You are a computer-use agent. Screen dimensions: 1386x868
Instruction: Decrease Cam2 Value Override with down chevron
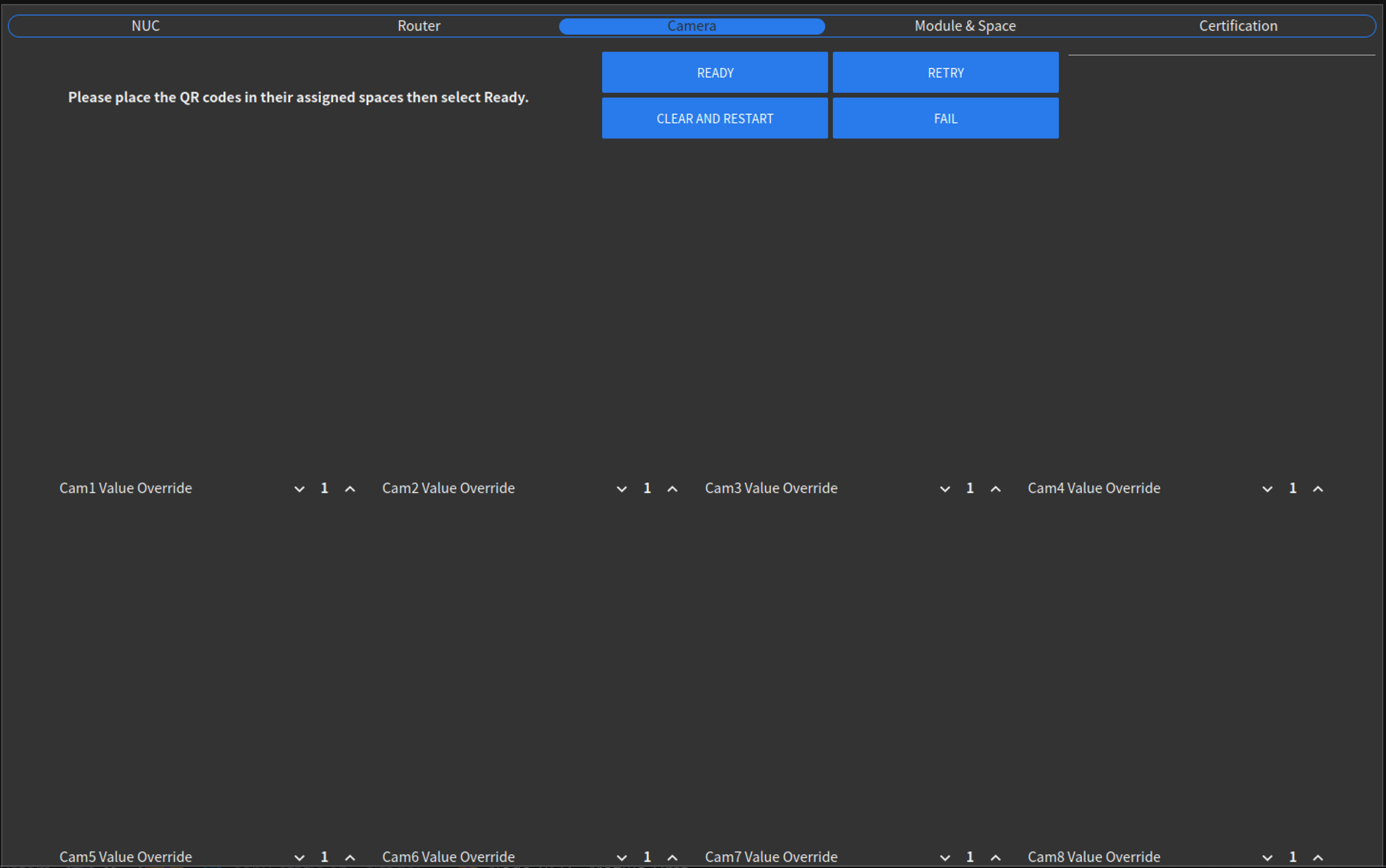(x=622, y=489)
